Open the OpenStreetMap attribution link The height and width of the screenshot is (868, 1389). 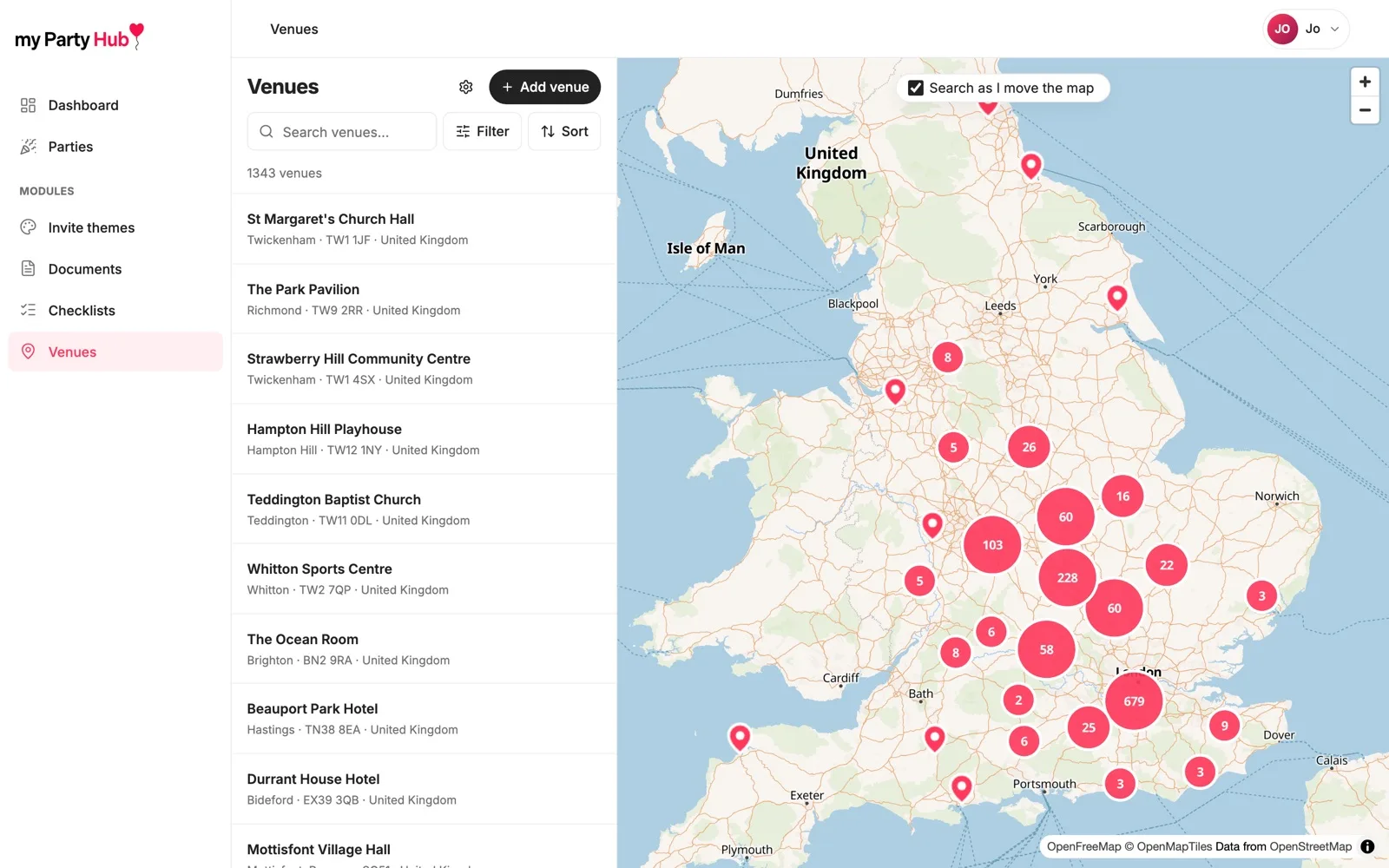pos(1311,846)
